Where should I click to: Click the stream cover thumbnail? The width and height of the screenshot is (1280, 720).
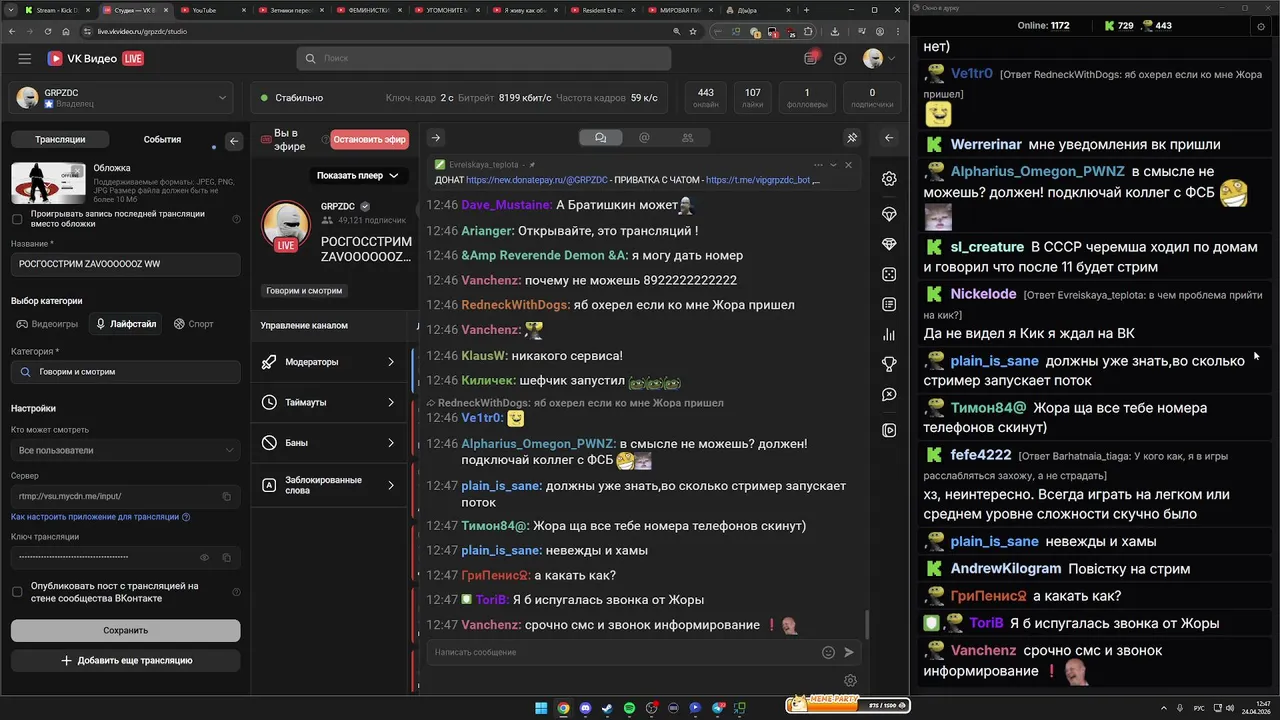click(x=48, y=183)
